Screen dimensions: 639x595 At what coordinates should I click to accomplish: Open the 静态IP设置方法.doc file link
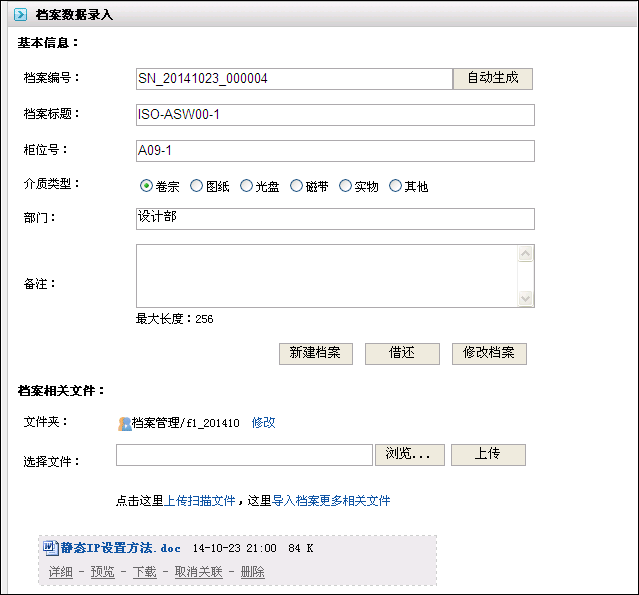click(121, 548)
